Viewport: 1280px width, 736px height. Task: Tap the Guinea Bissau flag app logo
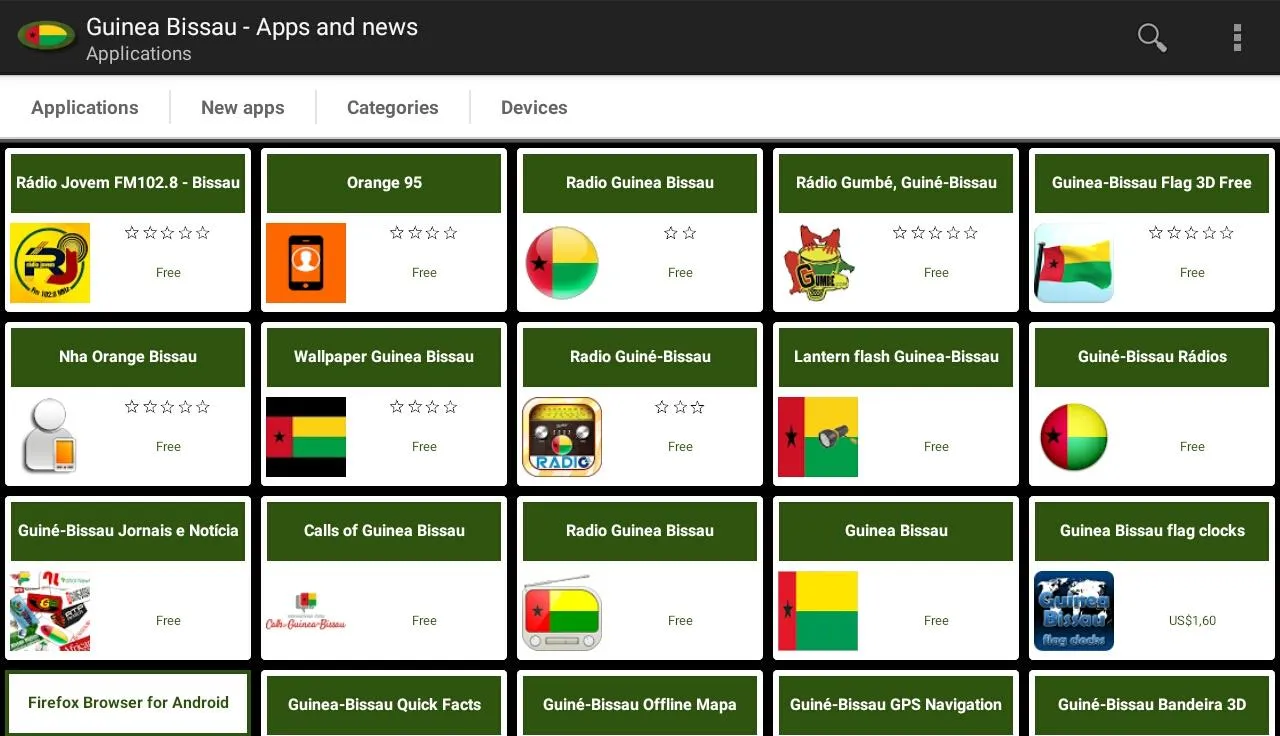(x=46, y=37)
